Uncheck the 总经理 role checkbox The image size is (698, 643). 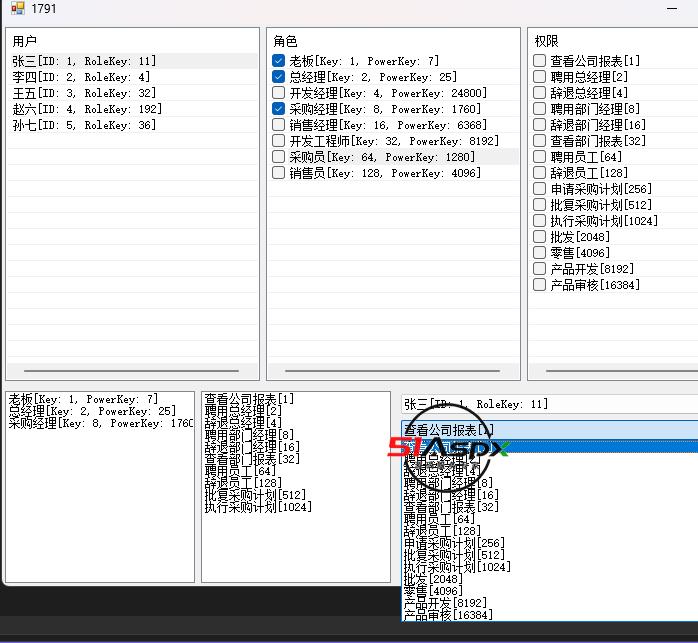279,77
